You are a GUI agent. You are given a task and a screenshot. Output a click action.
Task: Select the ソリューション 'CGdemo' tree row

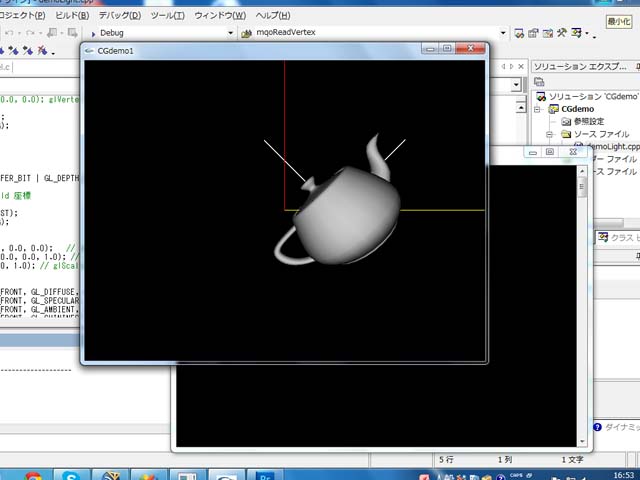pos(588,97)
